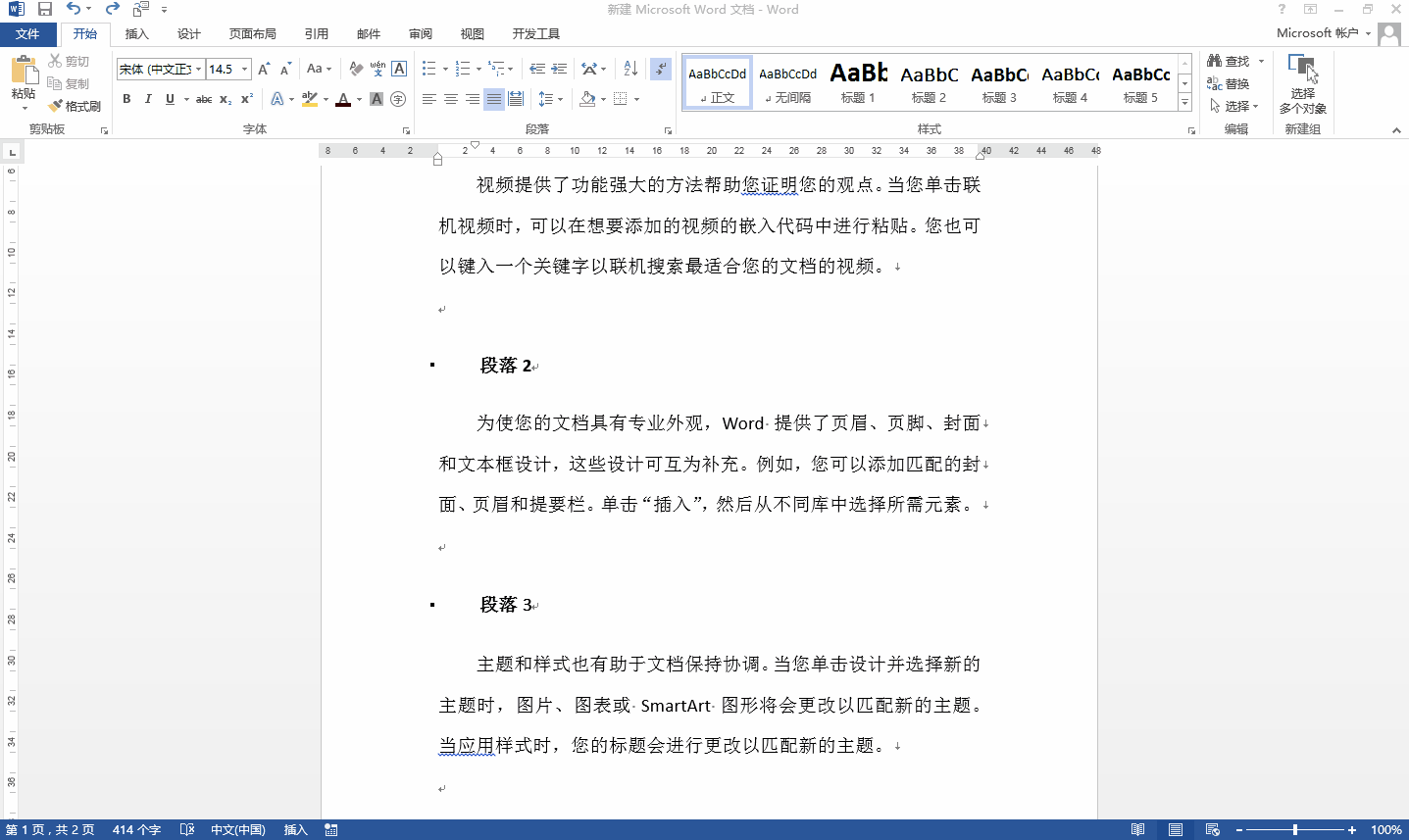
Task: Center-align the paragraph text
Action: point(451,99)
